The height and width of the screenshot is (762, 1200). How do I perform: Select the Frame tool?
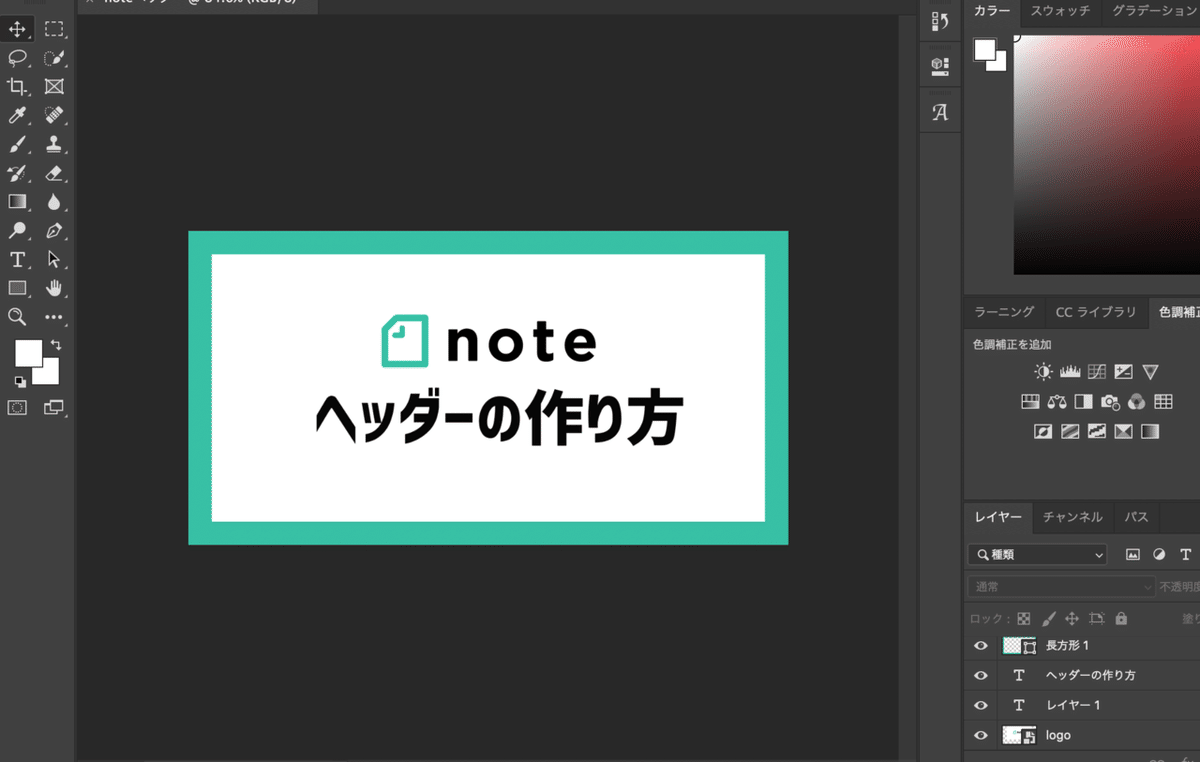coord(54,86)
